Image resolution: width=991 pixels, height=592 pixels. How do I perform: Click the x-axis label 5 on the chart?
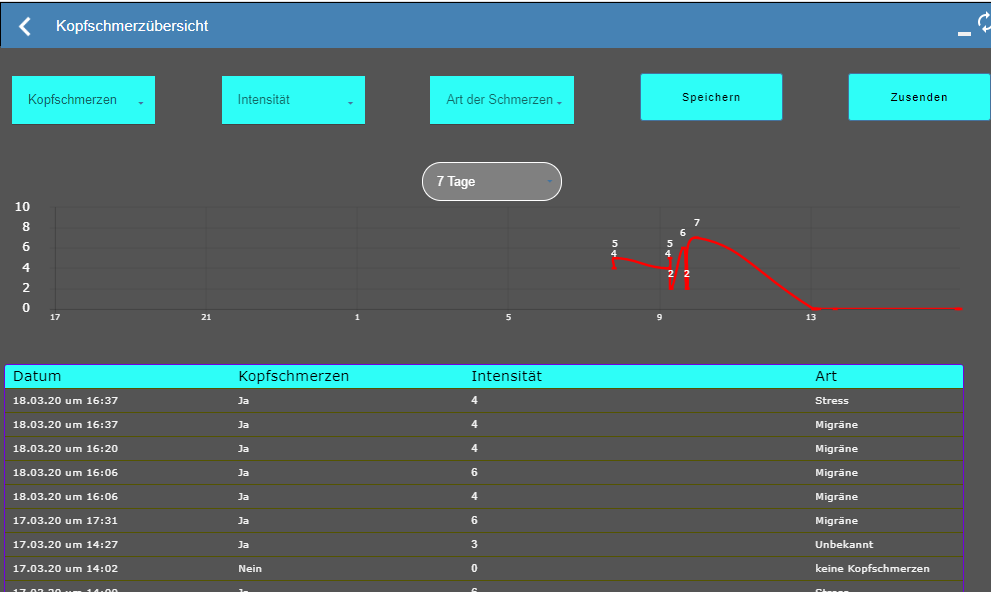[x=508, y=317]
